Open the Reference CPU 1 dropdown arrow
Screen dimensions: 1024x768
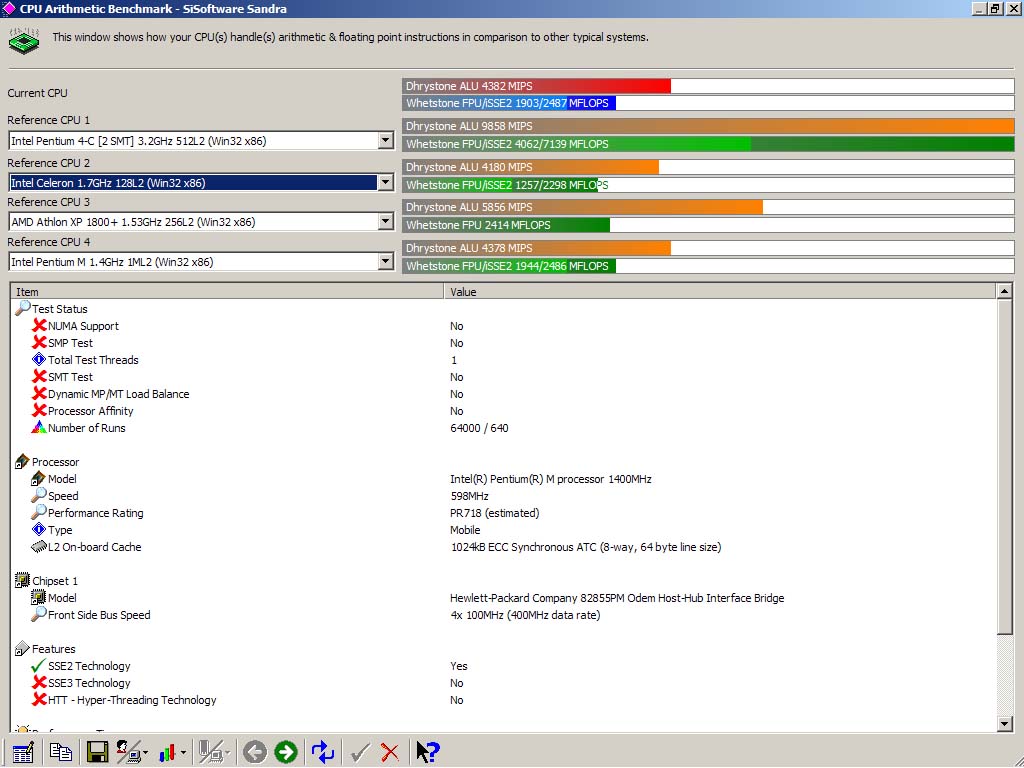coord(386,140)
